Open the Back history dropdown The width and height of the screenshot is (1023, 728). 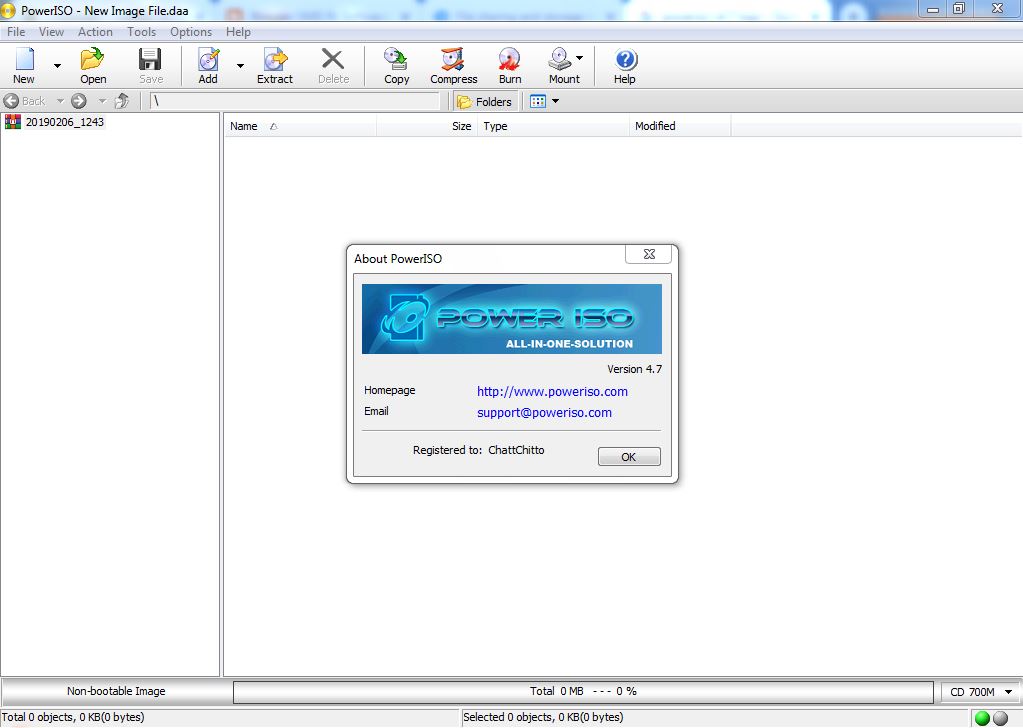(60, 101)
